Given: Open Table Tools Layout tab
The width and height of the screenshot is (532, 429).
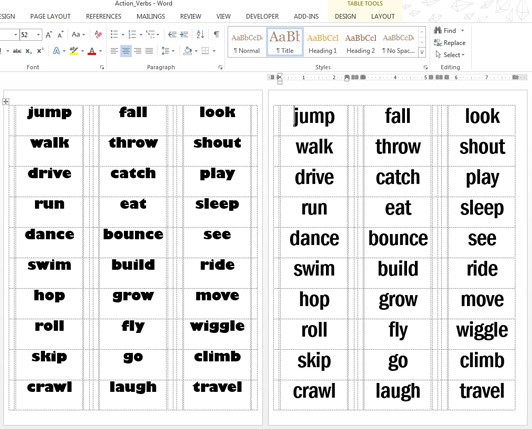Looking at the screenshot, I should (383, 16).
